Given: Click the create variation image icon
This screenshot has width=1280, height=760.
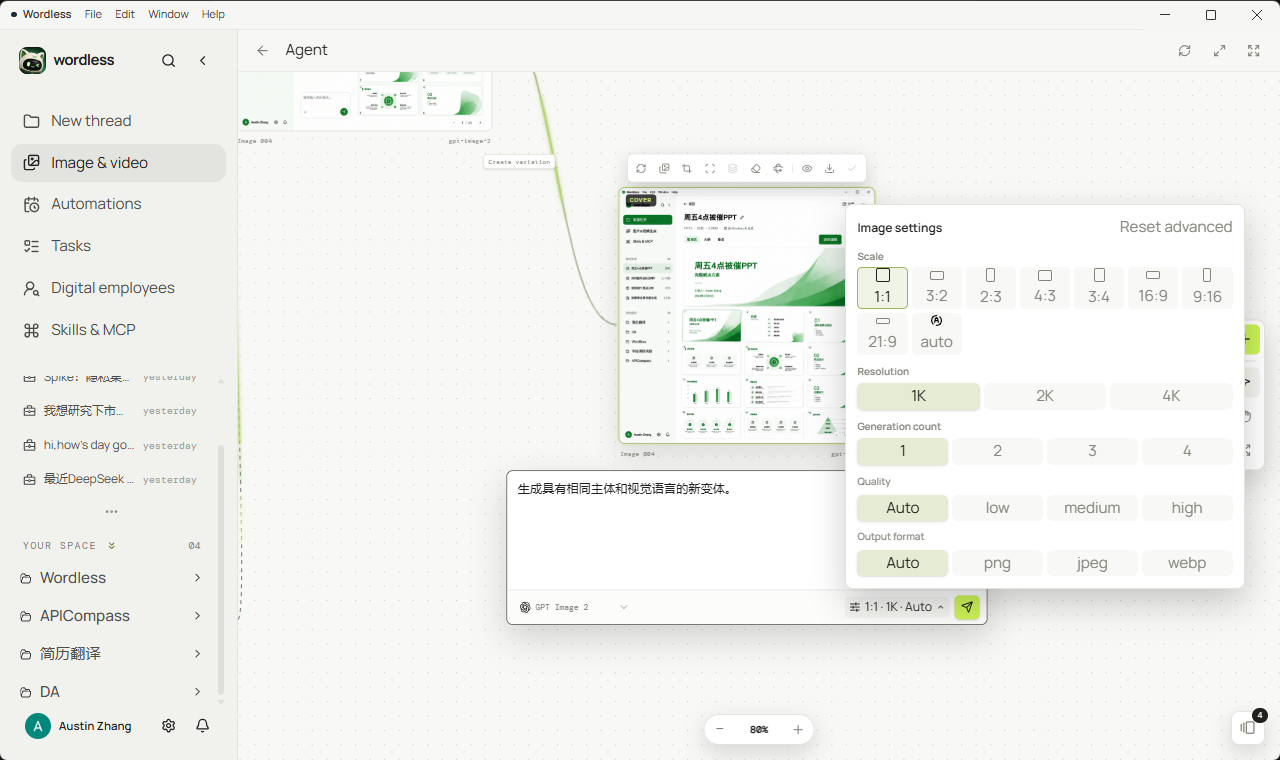Looking at the screenshot, I should [664, 169].
